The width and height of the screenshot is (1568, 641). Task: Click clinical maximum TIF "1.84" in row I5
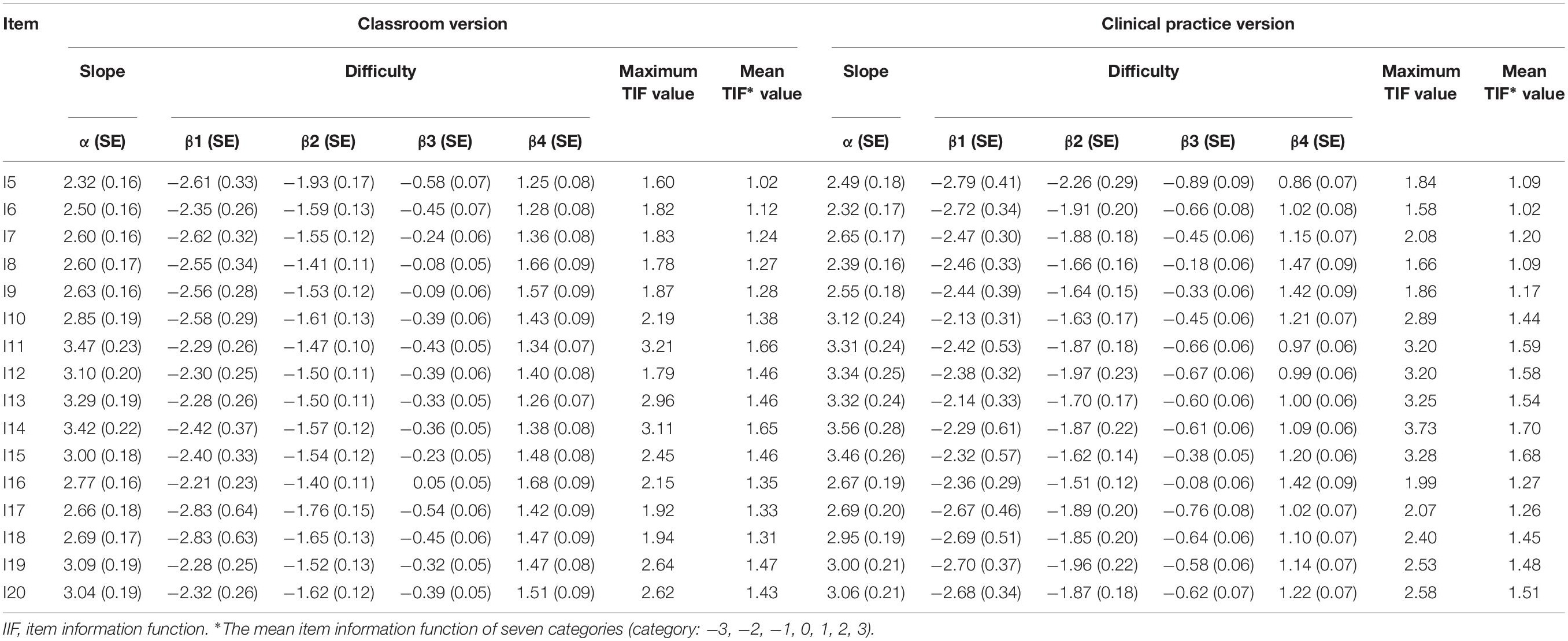[x=1421, y=182]
